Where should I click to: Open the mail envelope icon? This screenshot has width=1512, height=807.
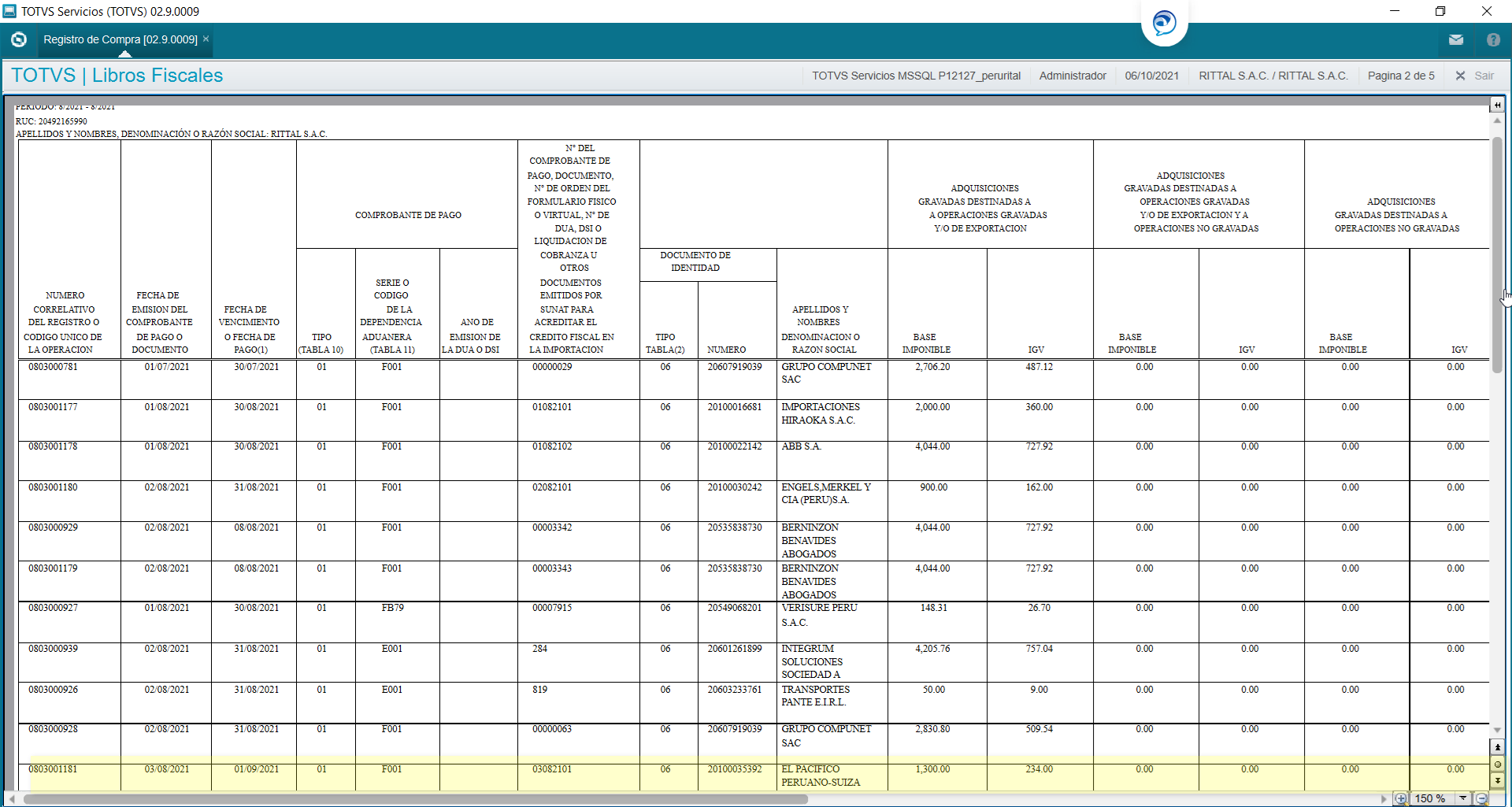(1456, 39)
